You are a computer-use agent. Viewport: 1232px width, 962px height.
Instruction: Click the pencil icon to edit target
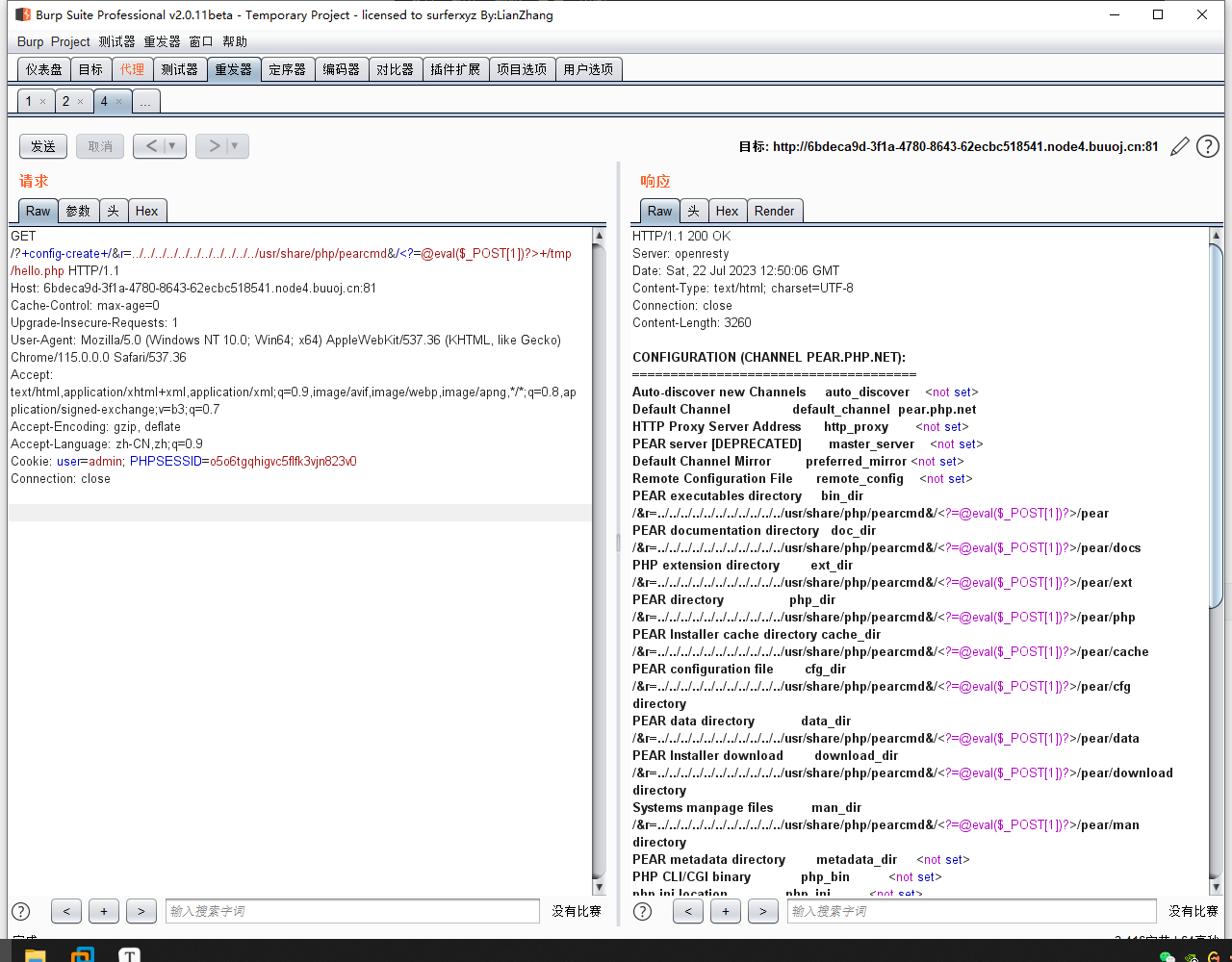1180,146
